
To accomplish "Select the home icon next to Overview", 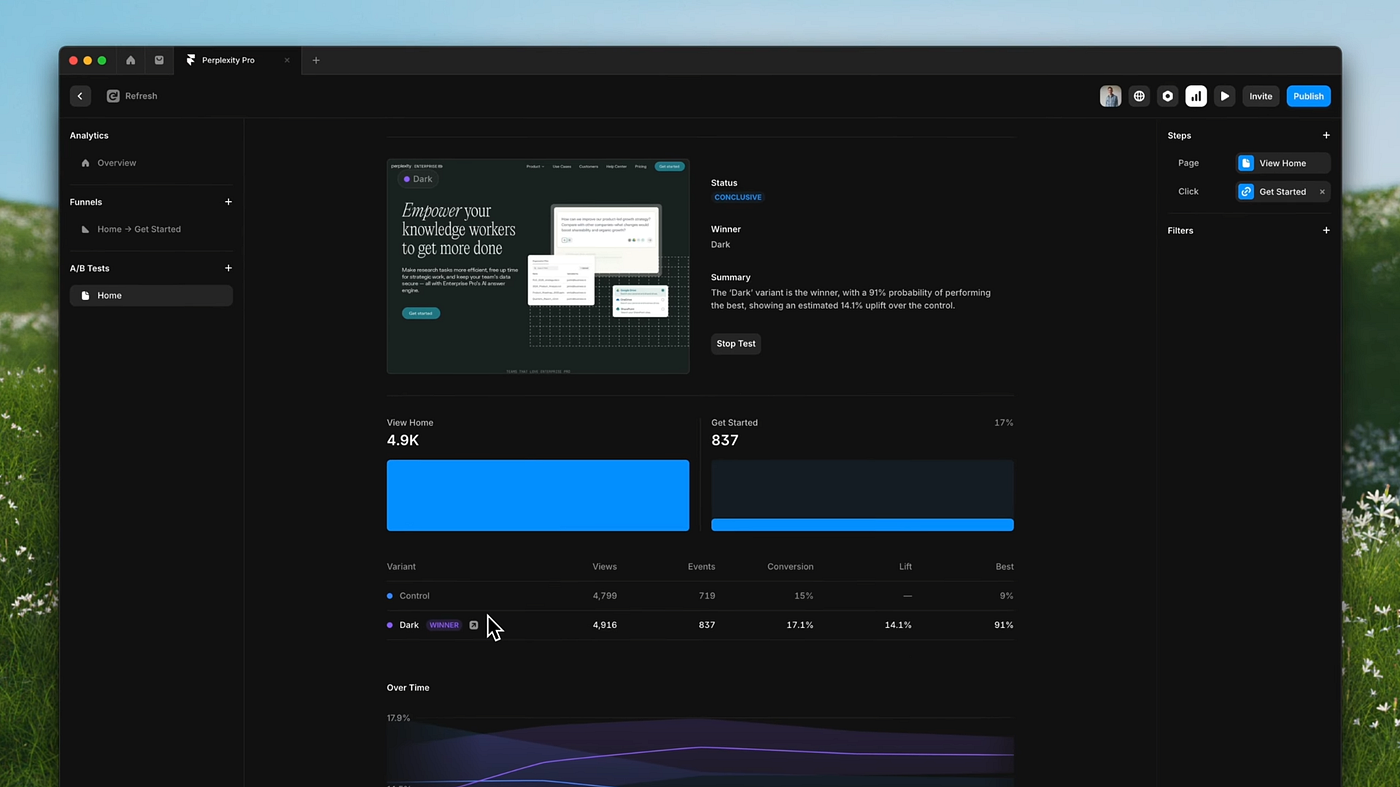I will tap(85, 162).
